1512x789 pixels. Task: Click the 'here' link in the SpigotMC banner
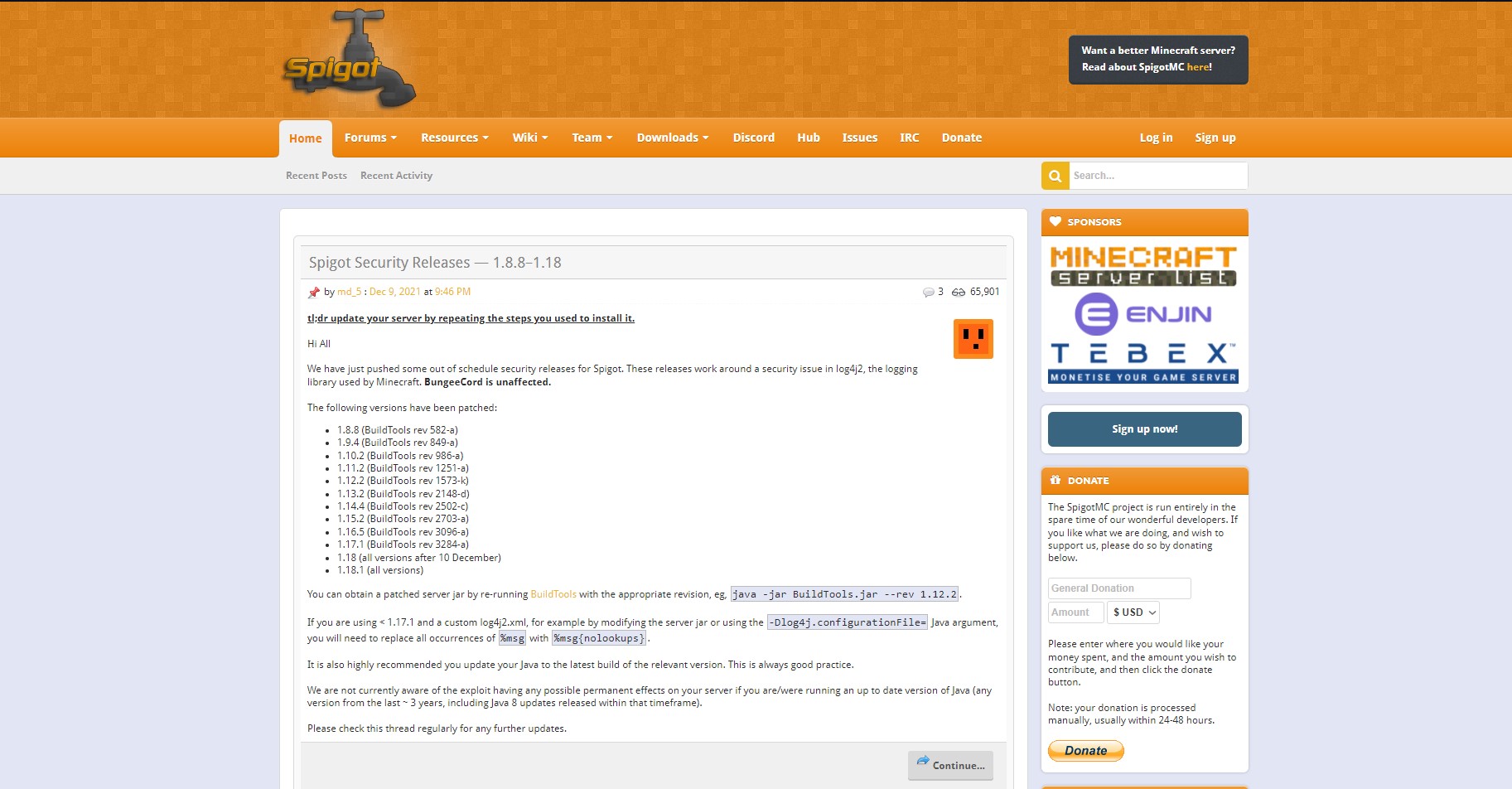click(x=1198, y=67)
